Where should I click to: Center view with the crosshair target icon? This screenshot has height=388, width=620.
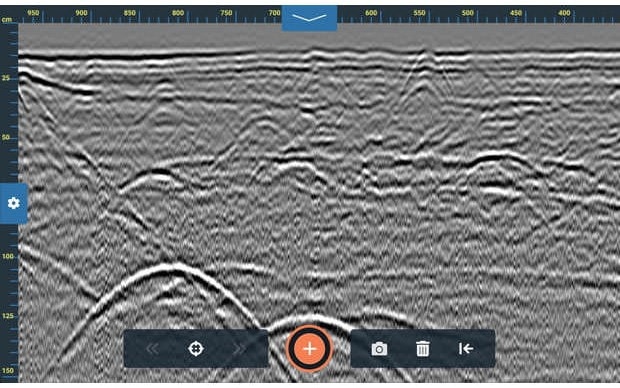tap(196, 348)
